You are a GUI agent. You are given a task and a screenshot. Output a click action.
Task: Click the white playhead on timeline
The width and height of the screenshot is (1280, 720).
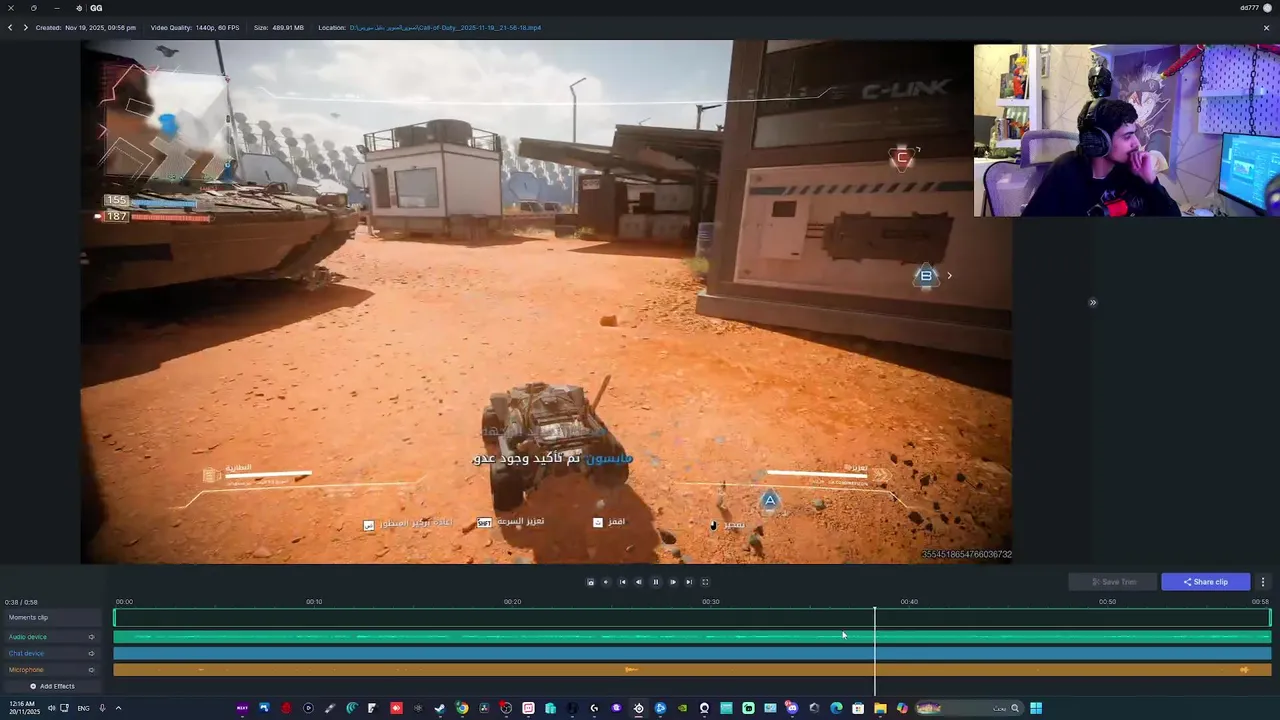[x=874, y=650]
